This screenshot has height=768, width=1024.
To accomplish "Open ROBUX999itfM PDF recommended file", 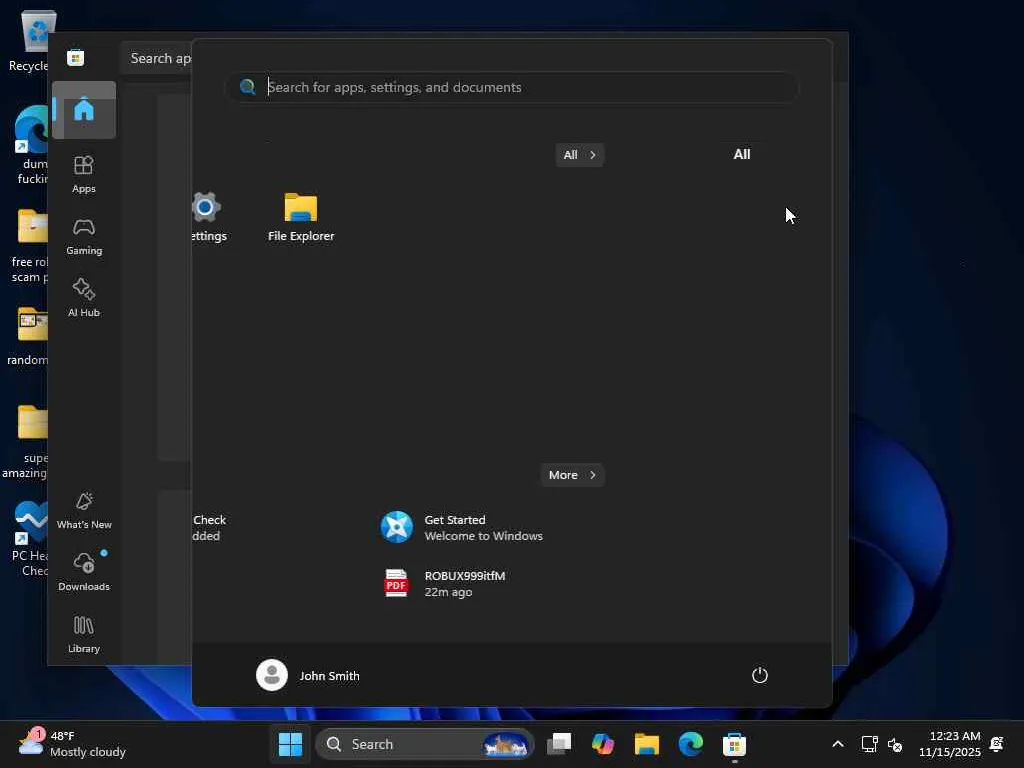I will (x=444, y=583).
